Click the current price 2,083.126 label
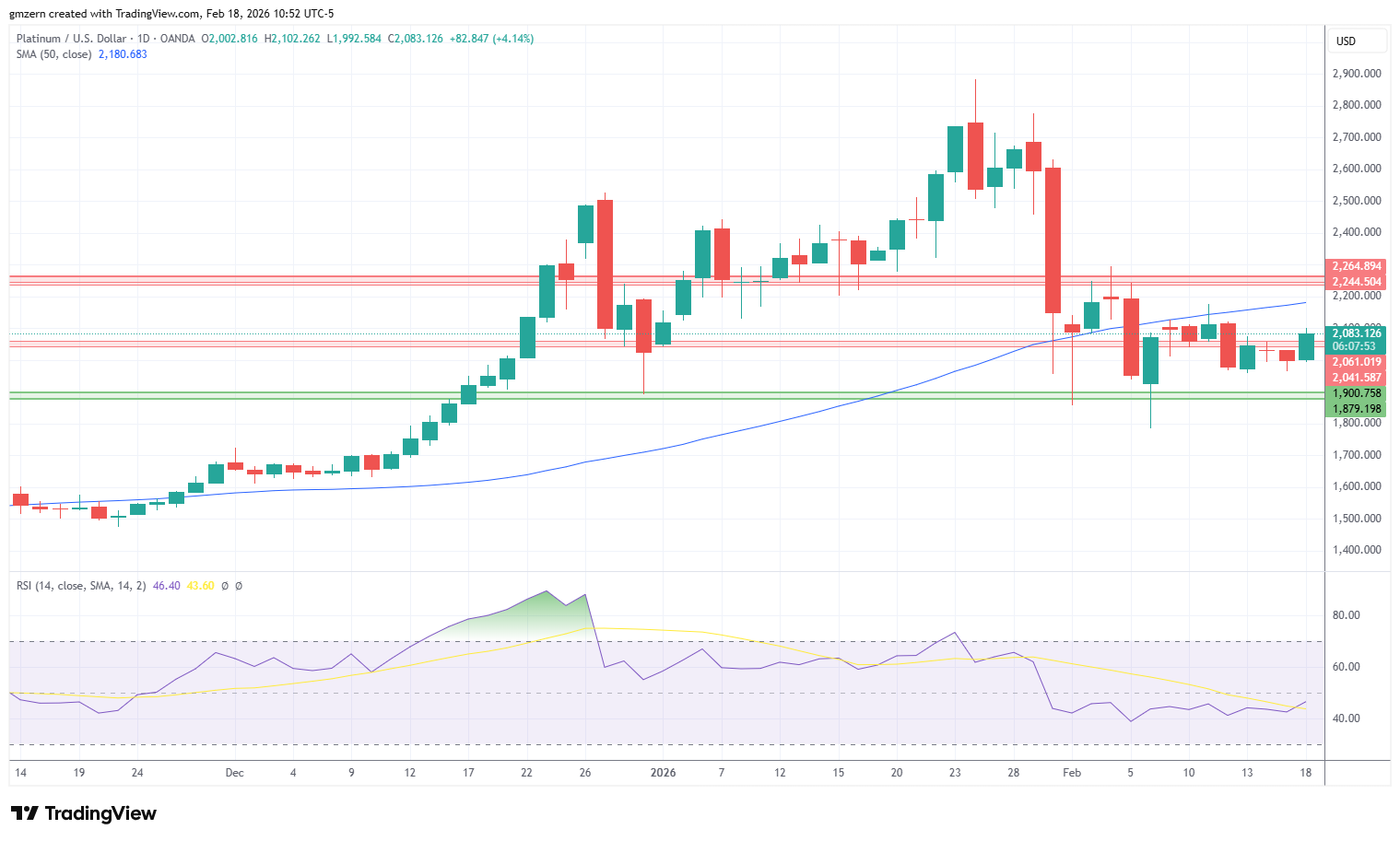This screenshot has height=841, width=1400. 1357,333
